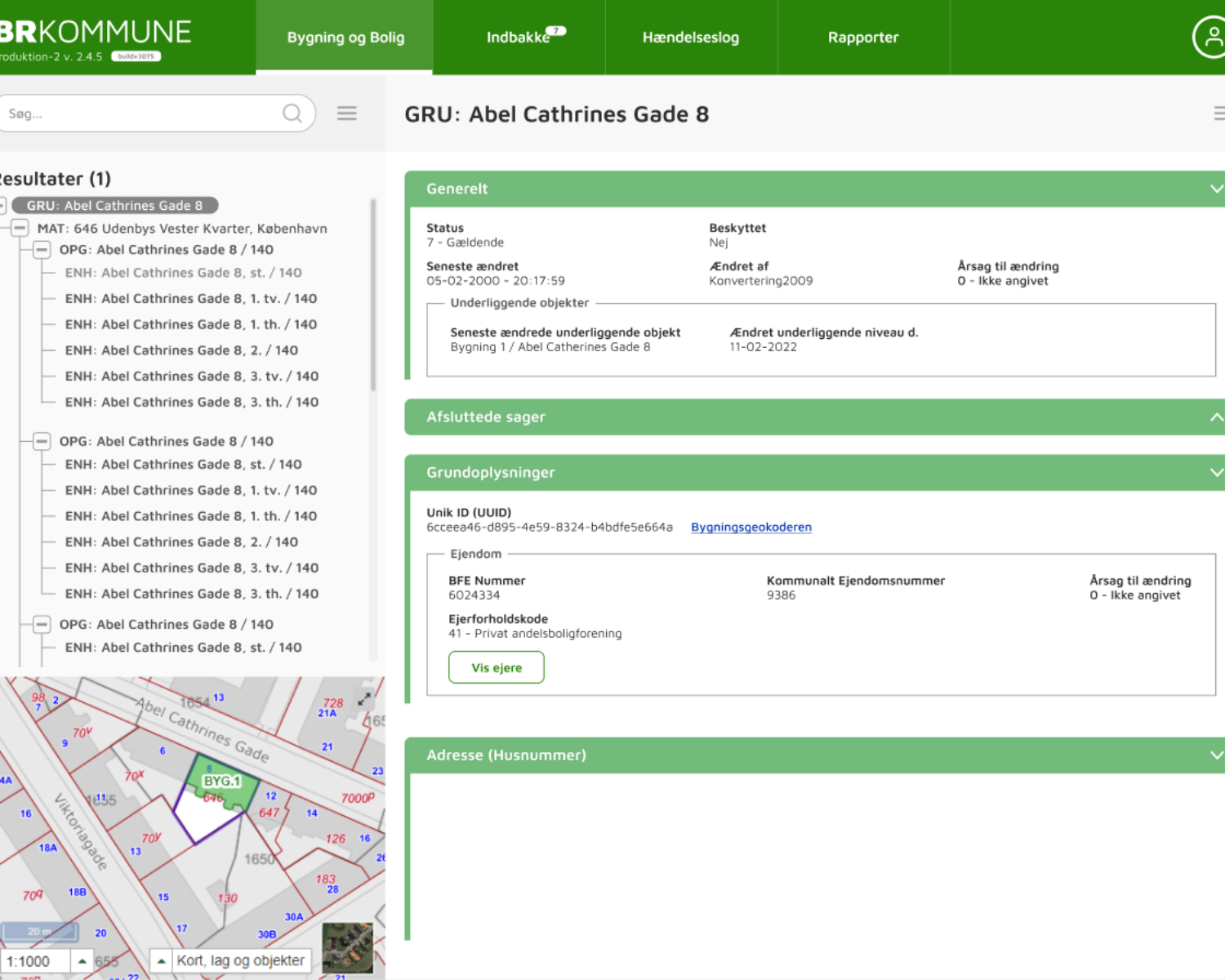
Task: Click the Vis ejere button
Action: click(496, 667)
